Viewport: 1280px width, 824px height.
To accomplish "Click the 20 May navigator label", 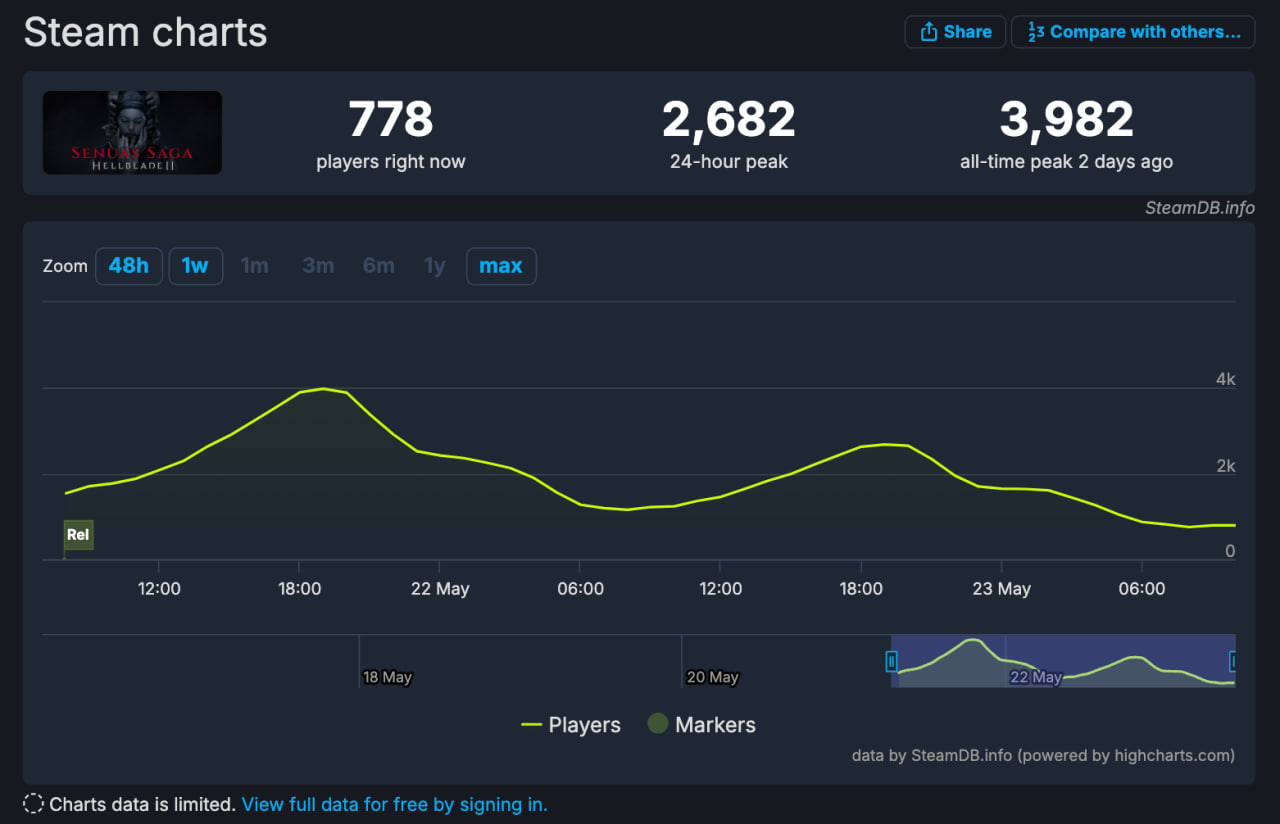I will [x=713, y=677].
